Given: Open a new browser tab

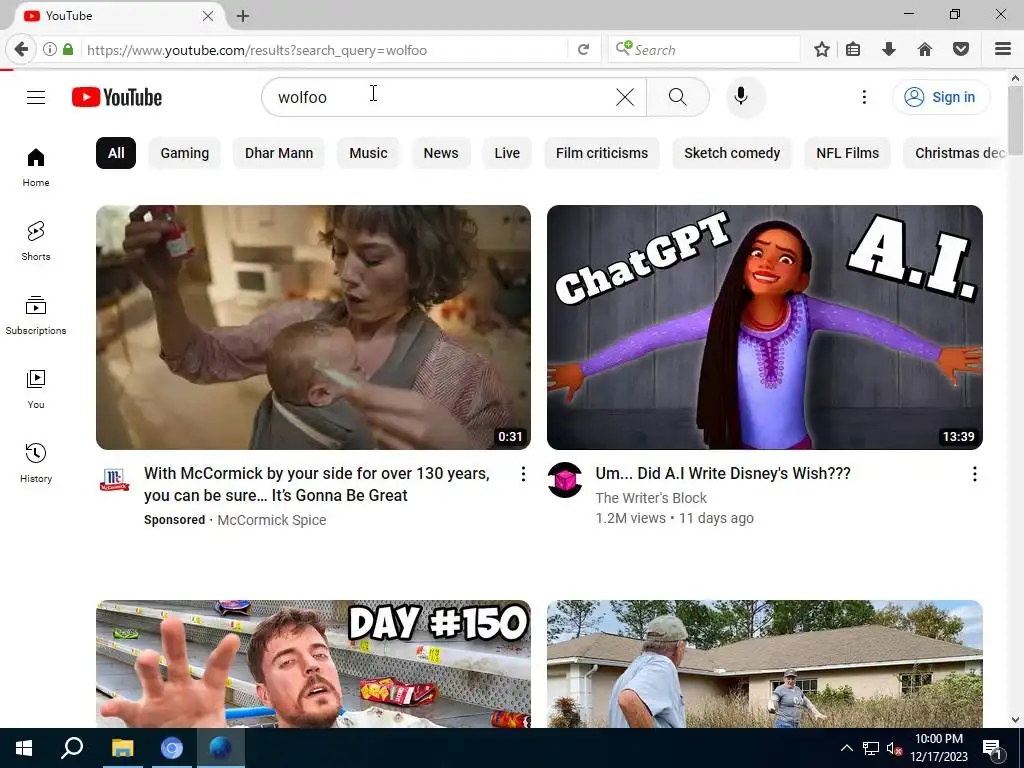Looking at the screenshot, I should 243,16.
